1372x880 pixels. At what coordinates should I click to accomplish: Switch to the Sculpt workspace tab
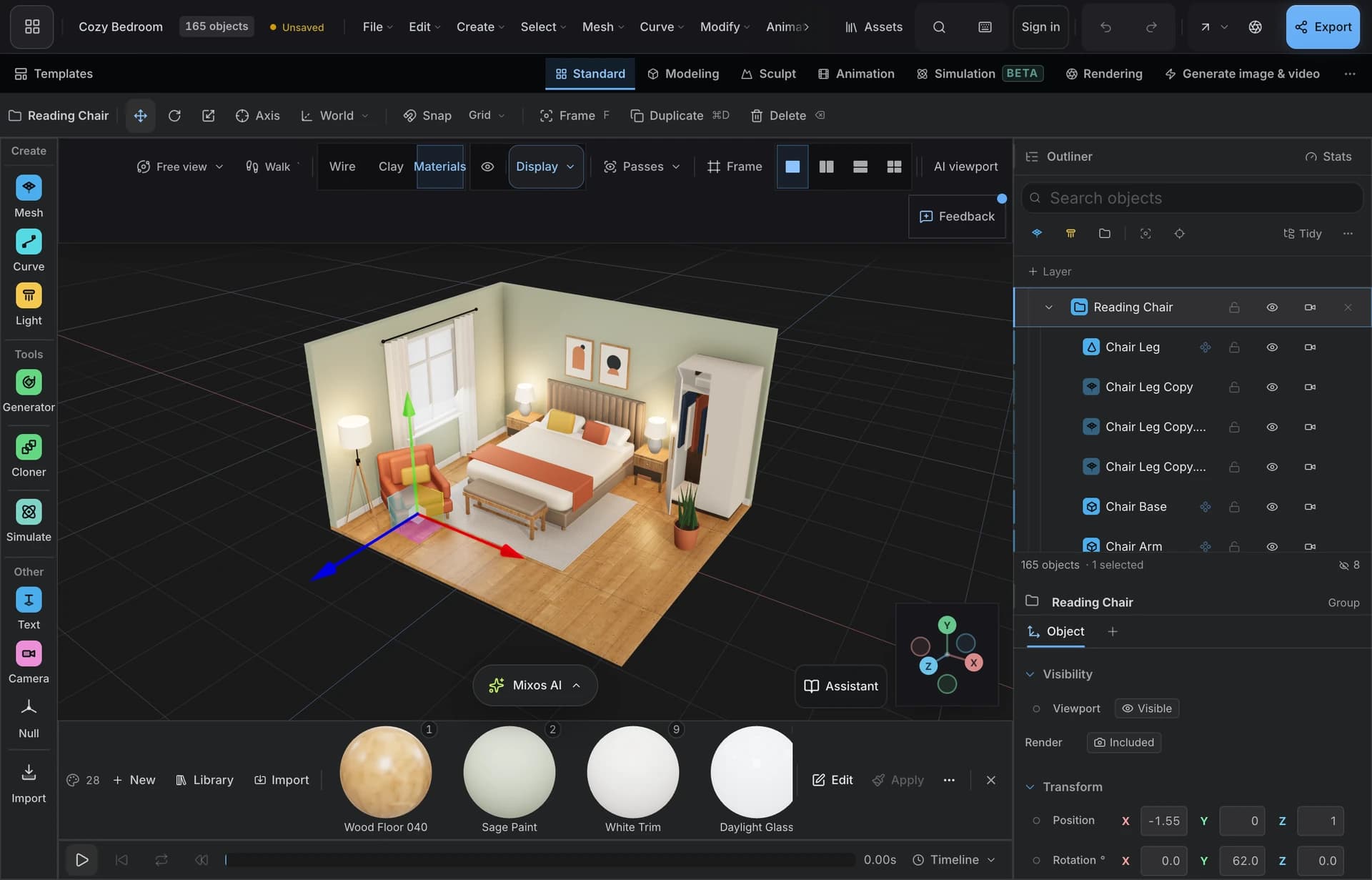[x=768, y=74]
